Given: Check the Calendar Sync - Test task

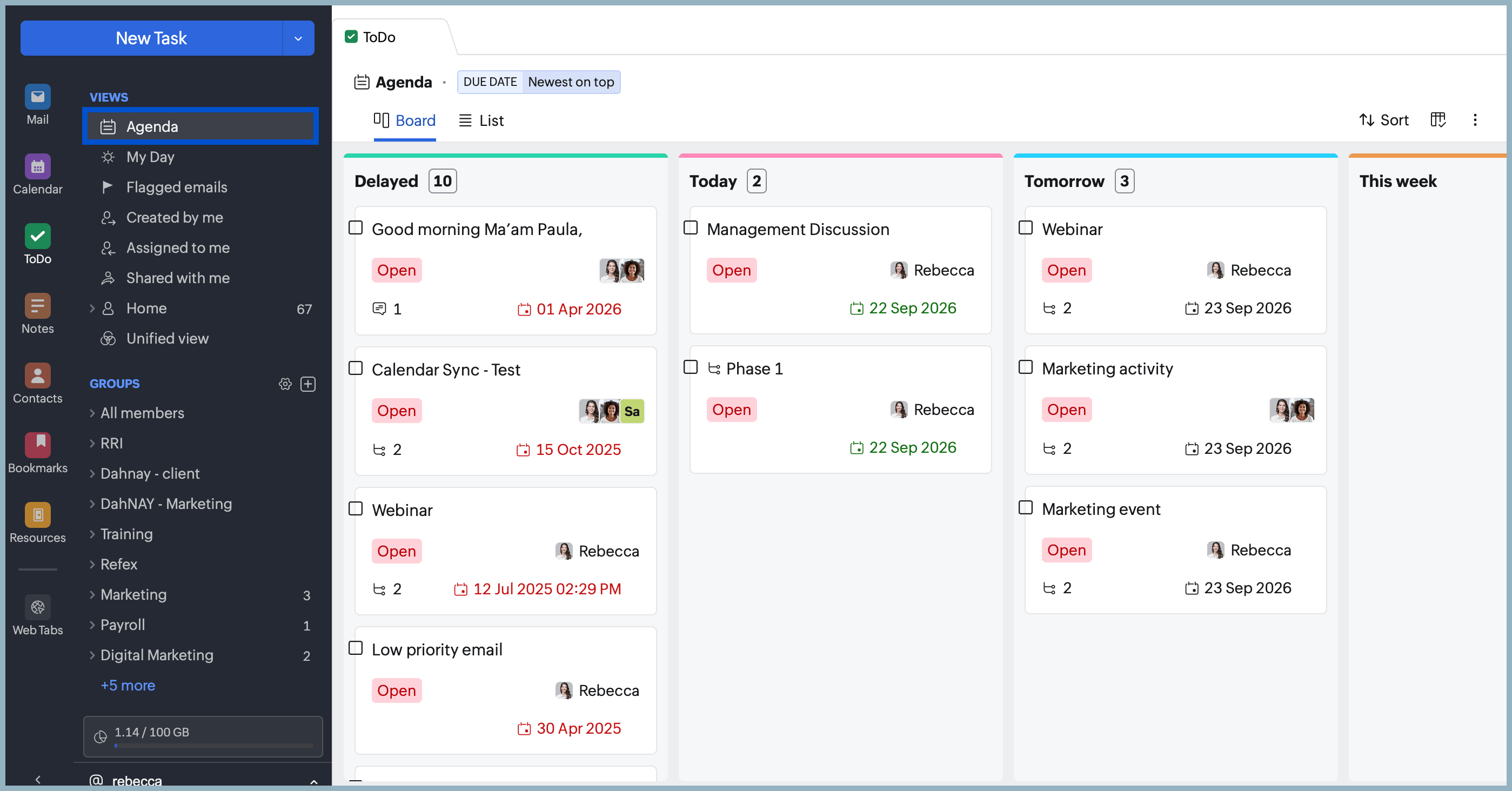Looking at the screenshot, I should coord(356,368).
